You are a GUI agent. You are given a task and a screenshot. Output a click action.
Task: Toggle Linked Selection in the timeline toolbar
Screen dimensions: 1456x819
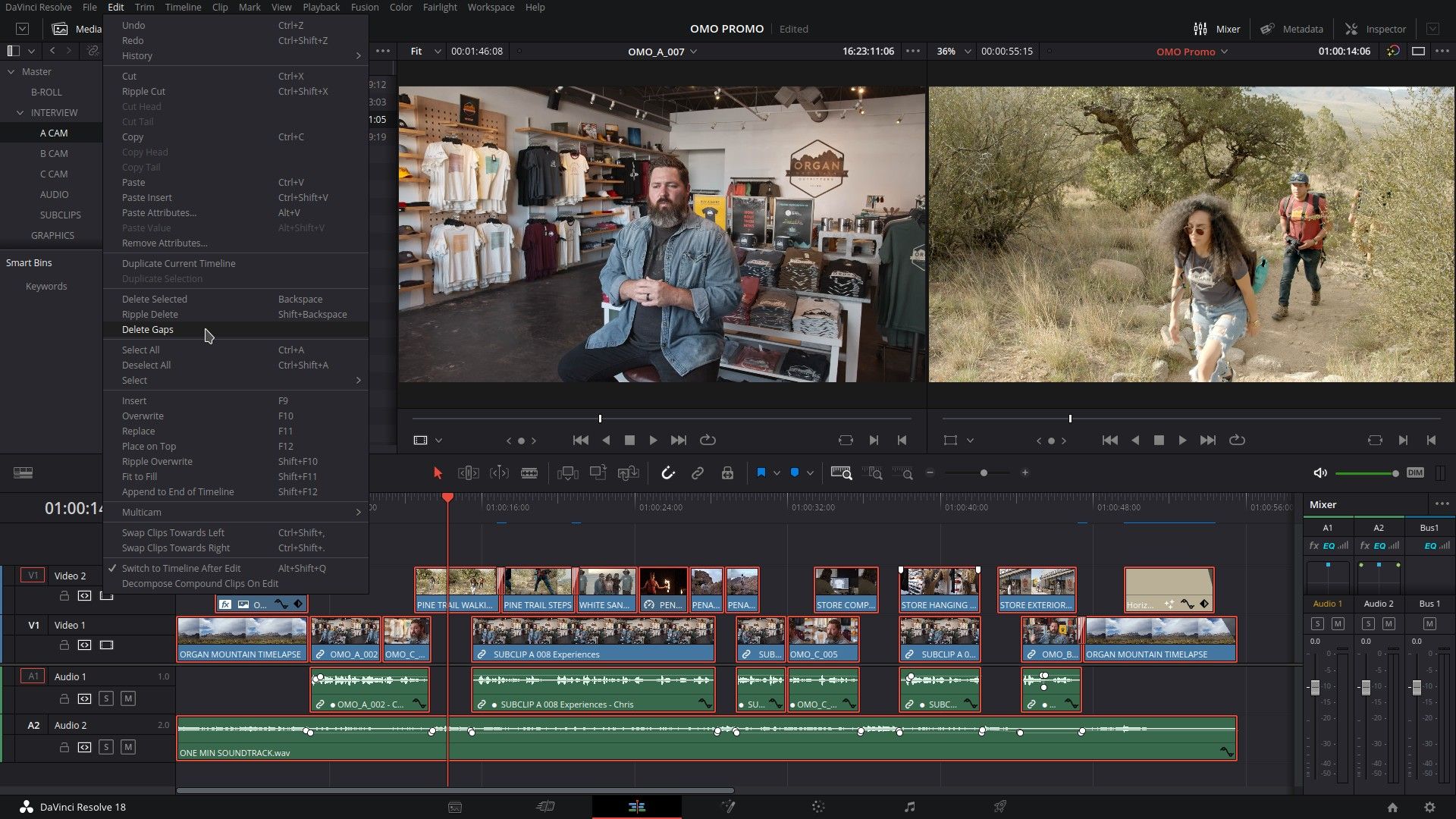click(x=698, y=472)
